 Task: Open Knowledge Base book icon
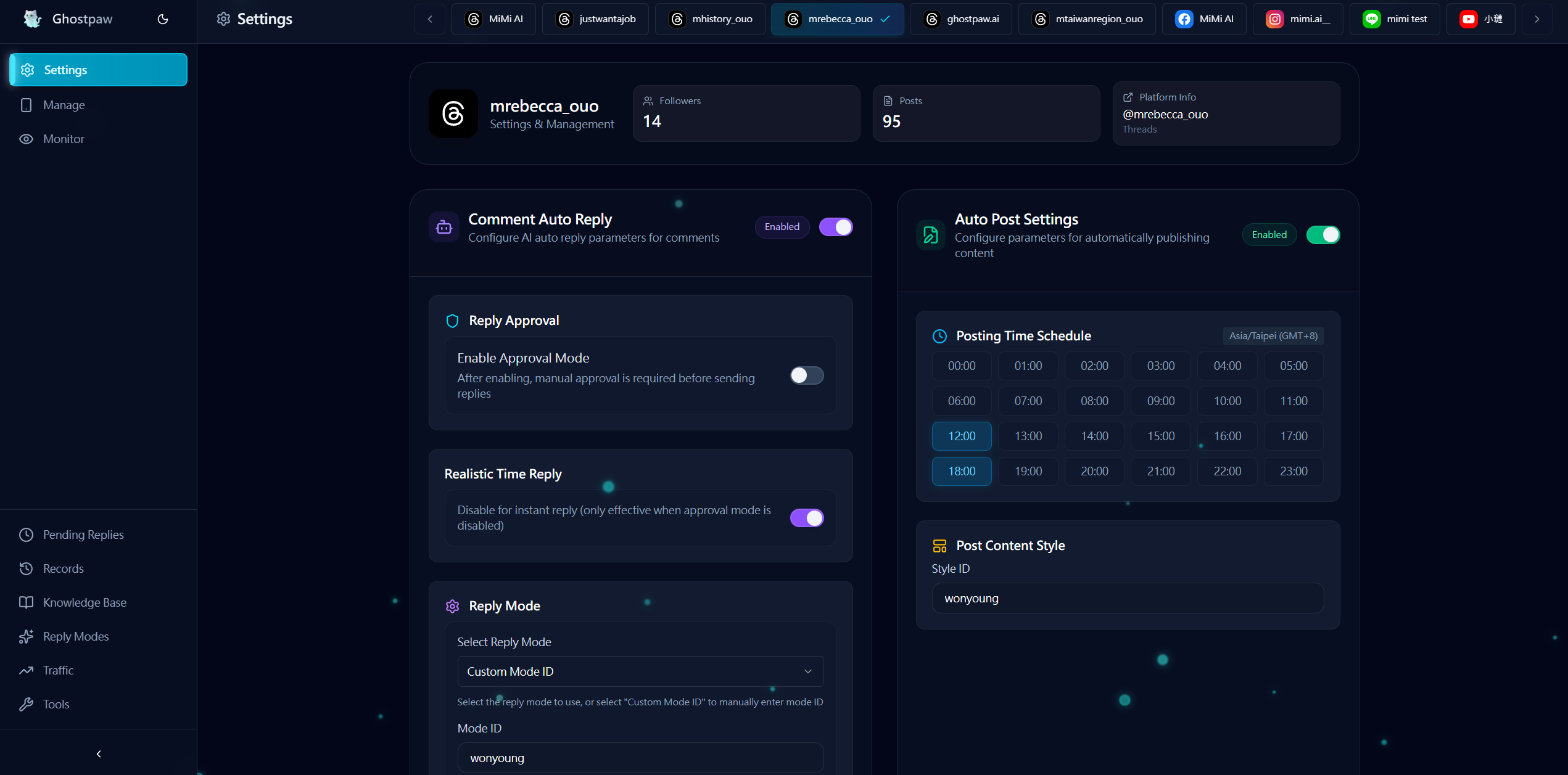(26, 602)
